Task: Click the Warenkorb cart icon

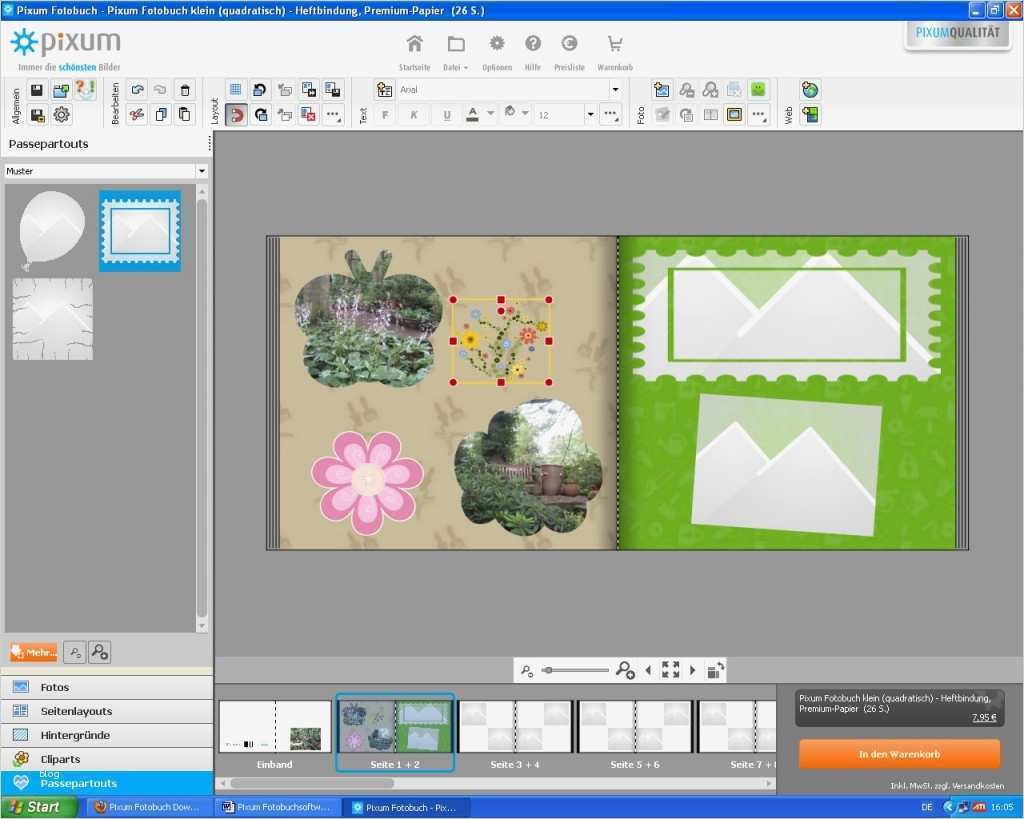Action: coord(614,44)
